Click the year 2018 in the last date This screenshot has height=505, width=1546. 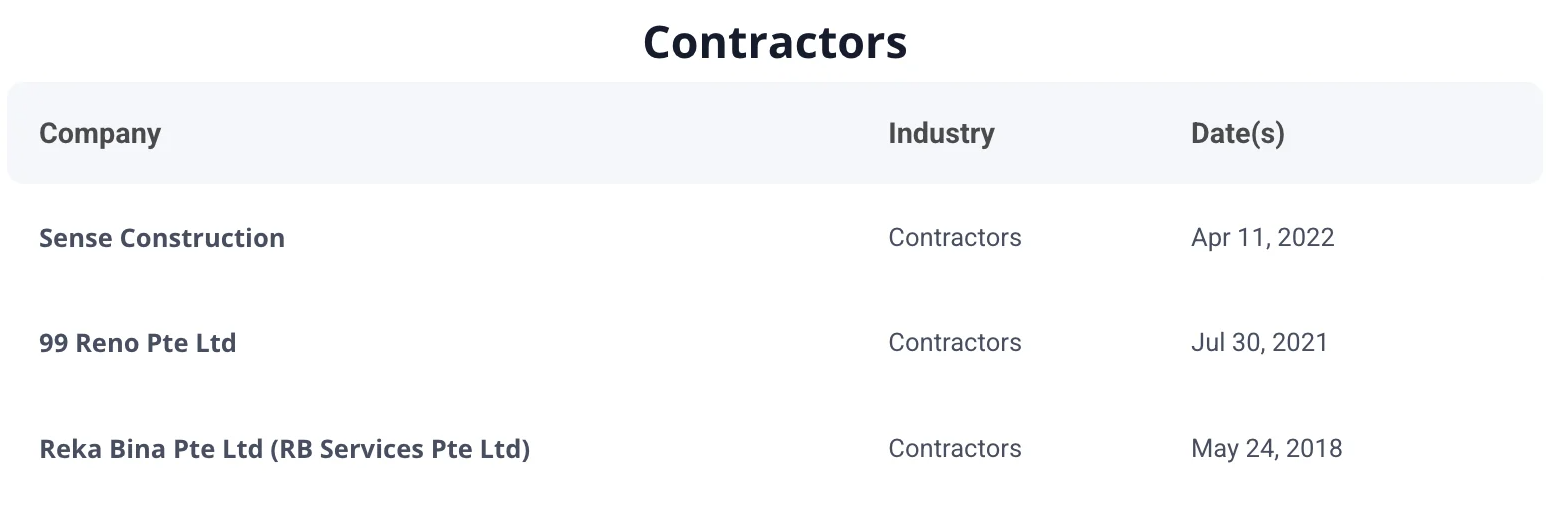click(x=1316, y=449)
